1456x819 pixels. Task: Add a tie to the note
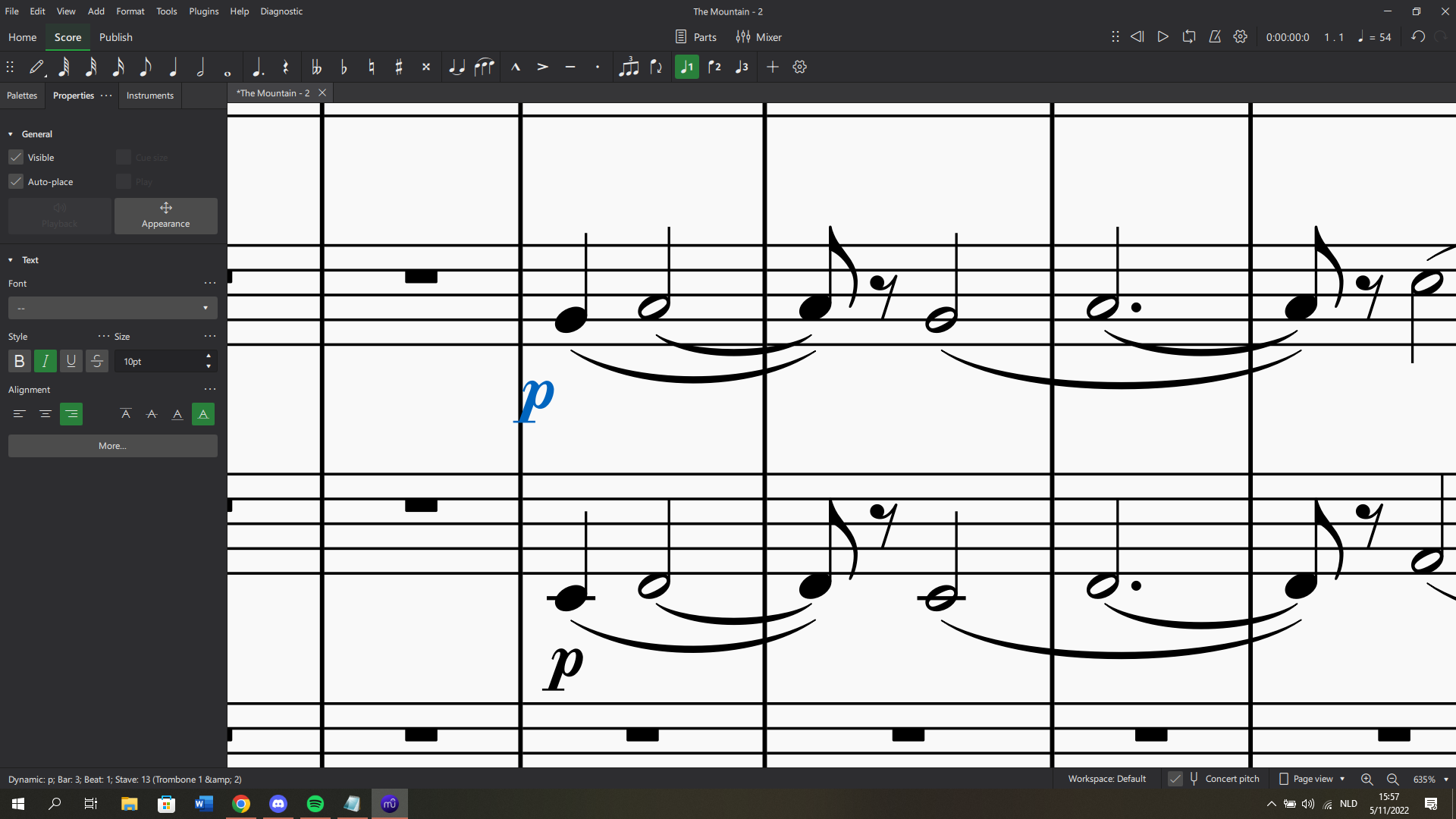click(x=456, y=67)
